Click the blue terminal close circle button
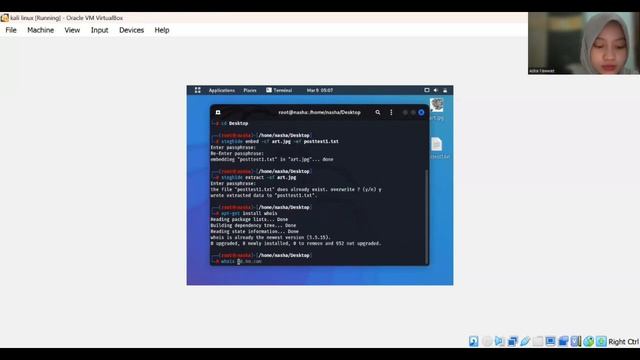Image resolution: width=640 pixels, height=360 pixels. pos(421,112)
